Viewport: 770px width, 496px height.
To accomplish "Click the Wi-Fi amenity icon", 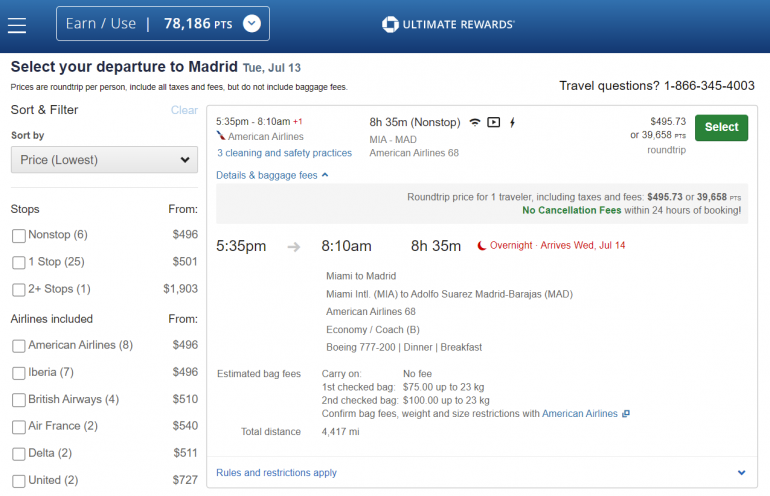I will (x=474, y=123).
